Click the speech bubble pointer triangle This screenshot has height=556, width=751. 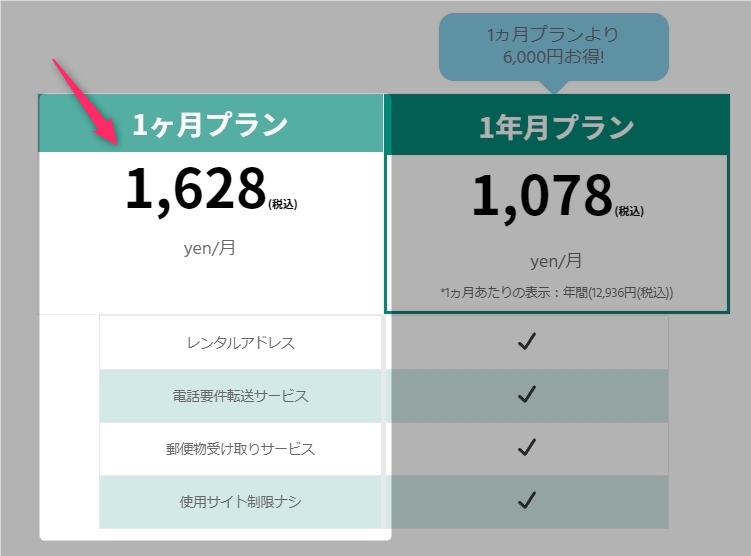click(x=554, y=87)
